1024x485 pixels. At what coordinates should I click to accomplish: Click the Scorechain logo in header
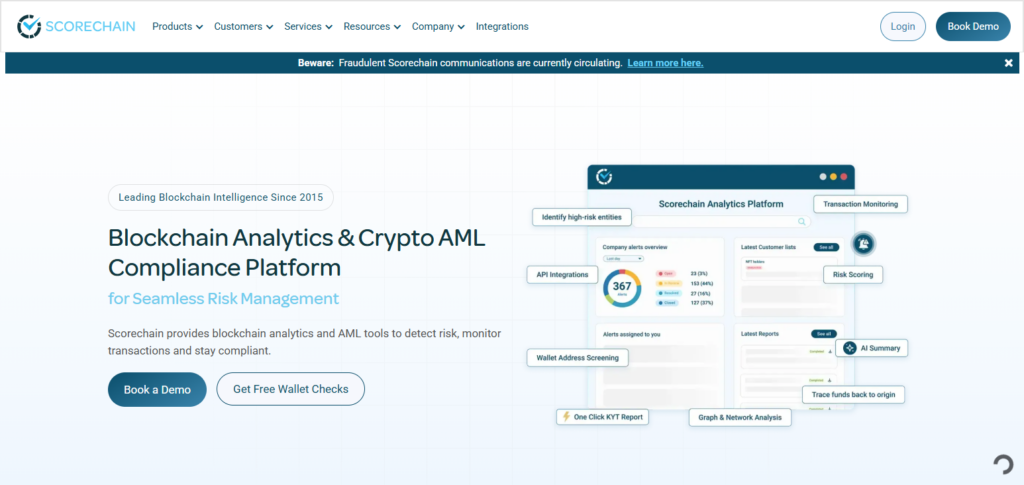pyautogui.click(x=76, y=27)
